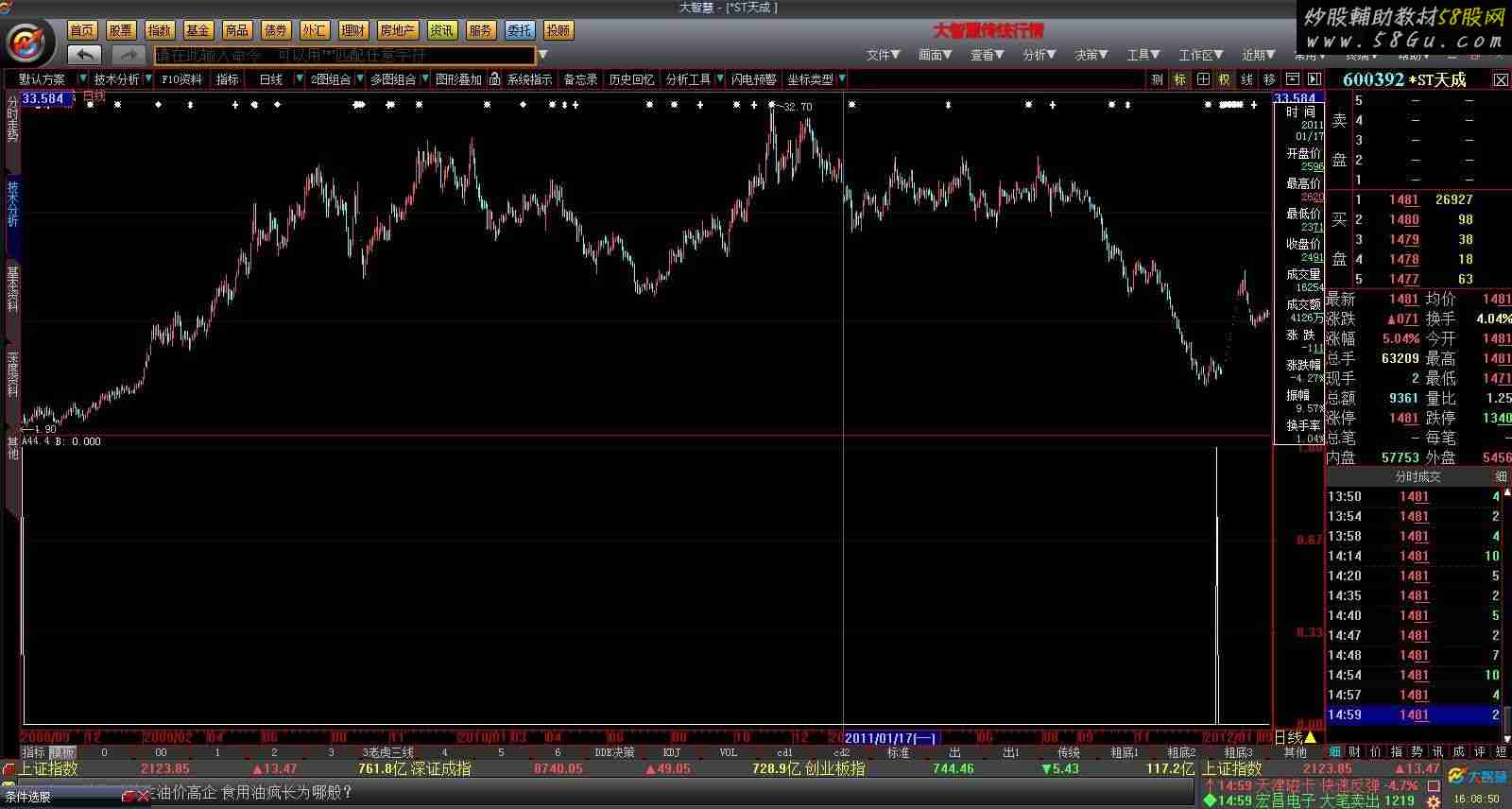Select the DDE决策 indicator tab
The height and width of the screenshot is (809, 1512).
tap(614, 752)
